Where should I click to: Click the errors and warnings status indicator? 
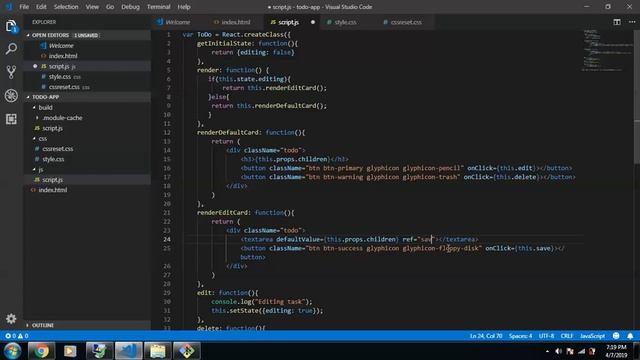(x=16, y=336)
